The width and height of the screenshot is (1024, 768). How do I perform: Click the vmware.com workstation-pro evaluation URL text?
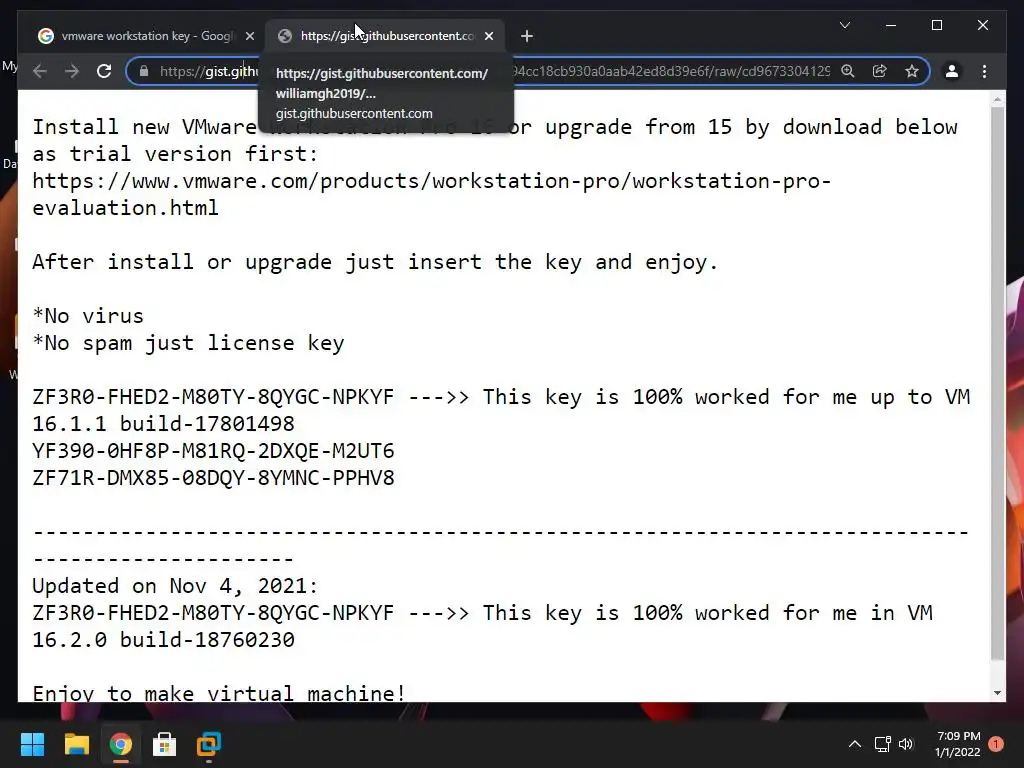coord(432,194)
